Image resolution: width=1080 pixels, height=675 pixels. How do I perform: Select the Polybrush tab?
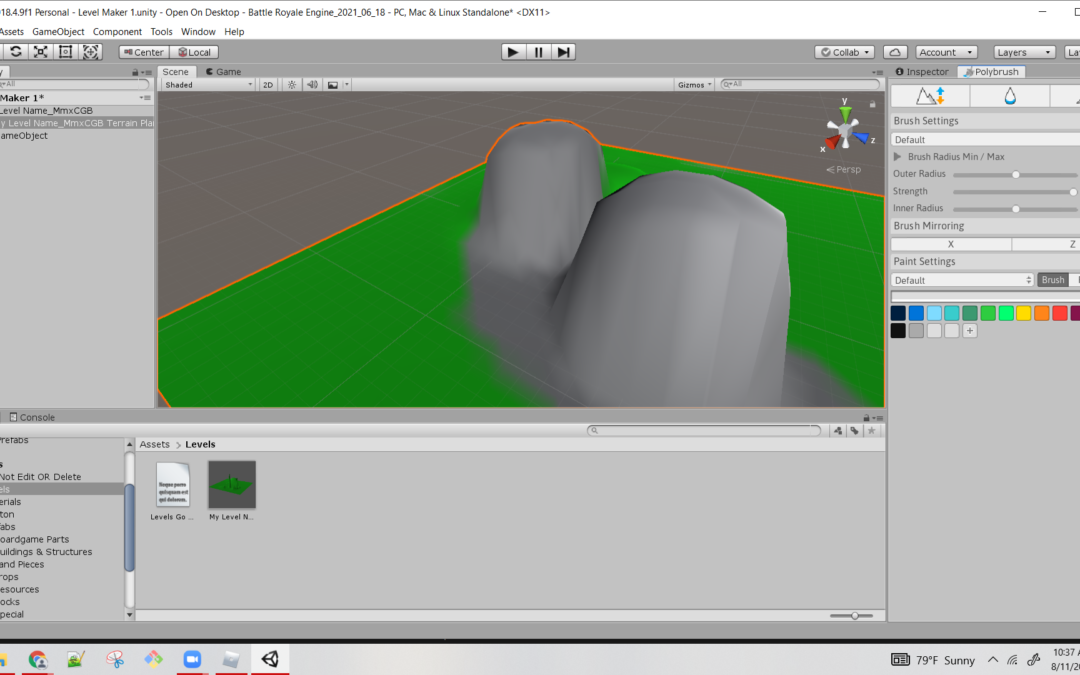[991, 72]
